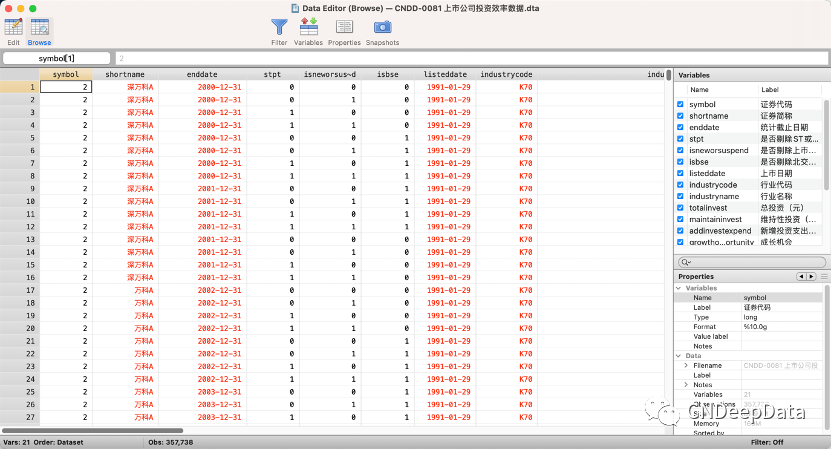Open Snapshots camera icon
Image resolution: width=832 pixels, height=450 pixels.
tap(383, 27)
